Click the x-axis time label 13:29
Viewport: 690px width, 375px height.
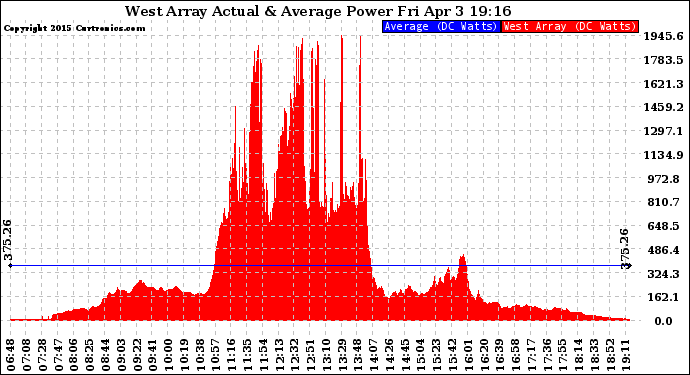[x=342, y=355]
